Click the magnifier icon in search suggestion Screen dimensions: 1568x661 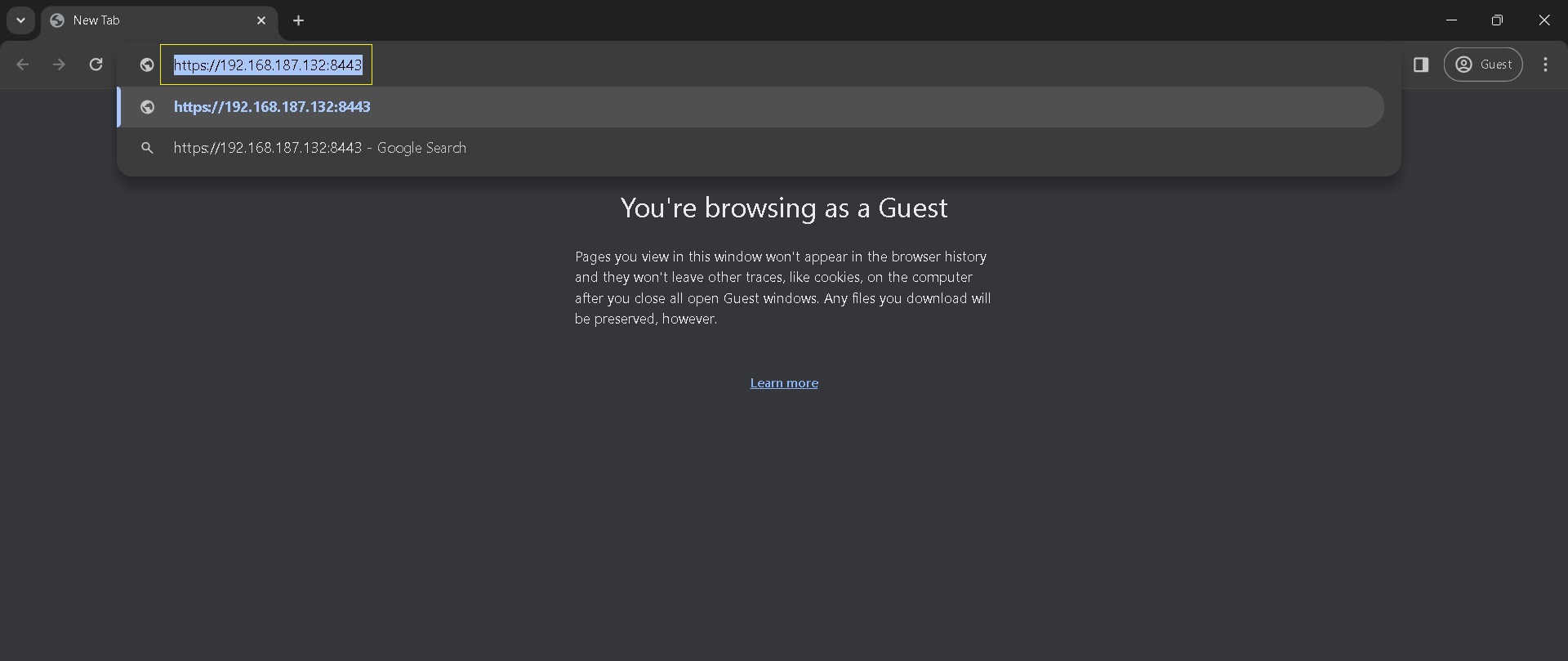point(147,148)
